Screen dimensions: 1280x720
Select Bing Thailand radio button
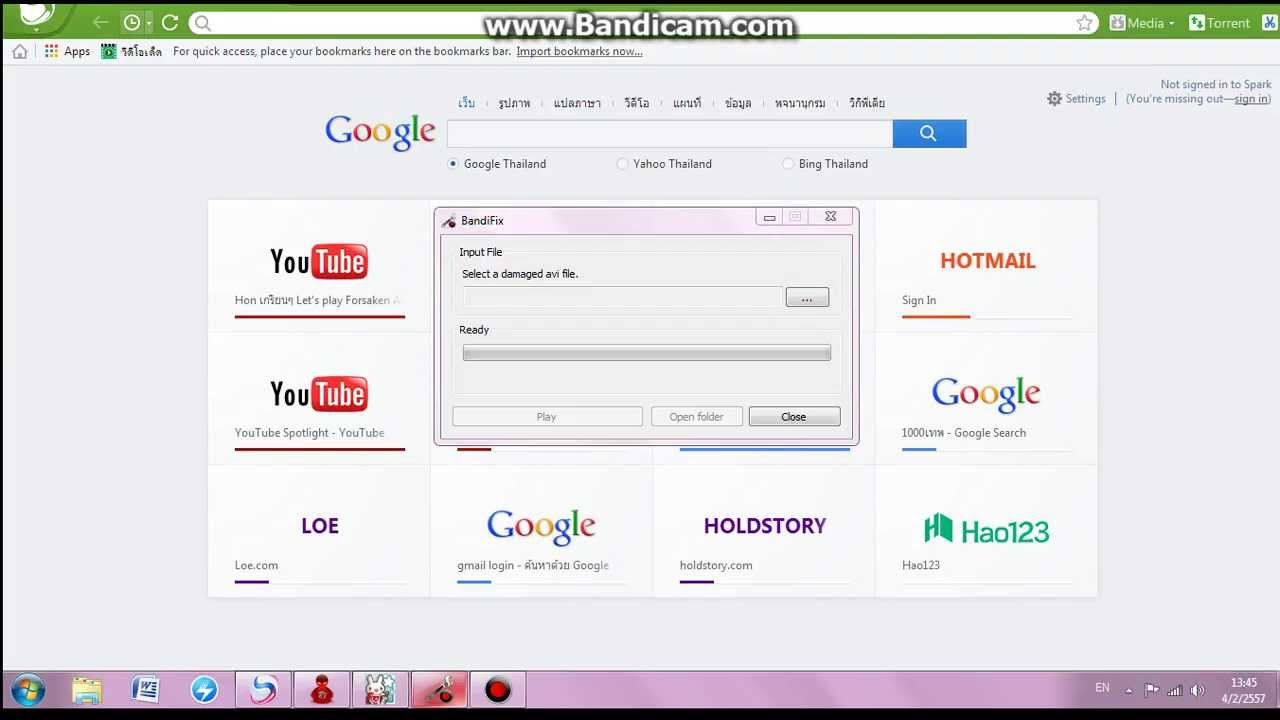(x=788, y=163)
